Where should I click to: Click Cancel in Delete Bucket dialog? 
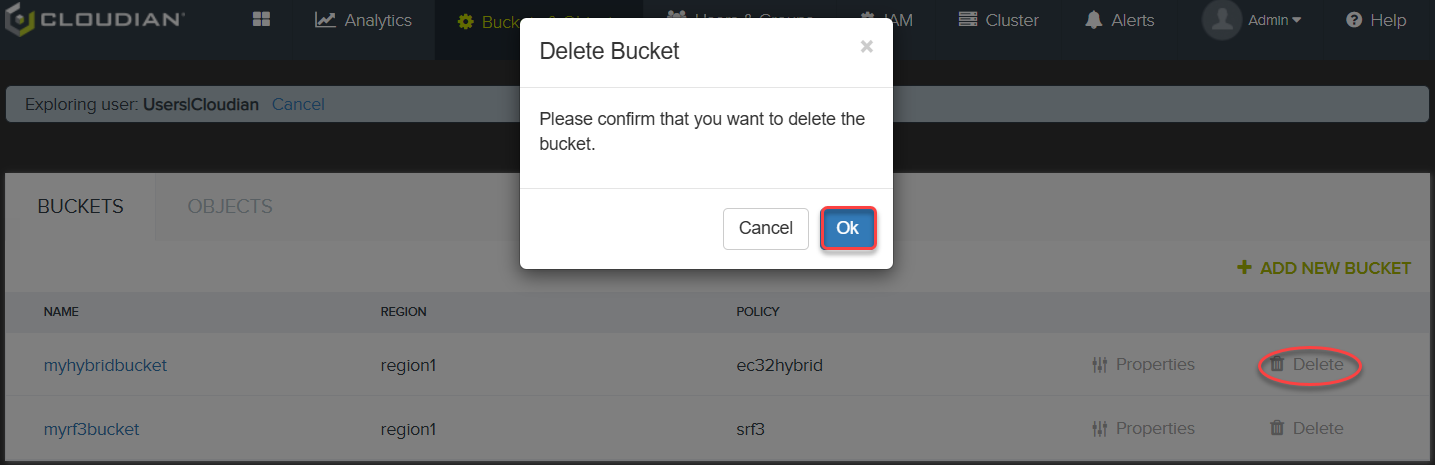click(766, 228)
